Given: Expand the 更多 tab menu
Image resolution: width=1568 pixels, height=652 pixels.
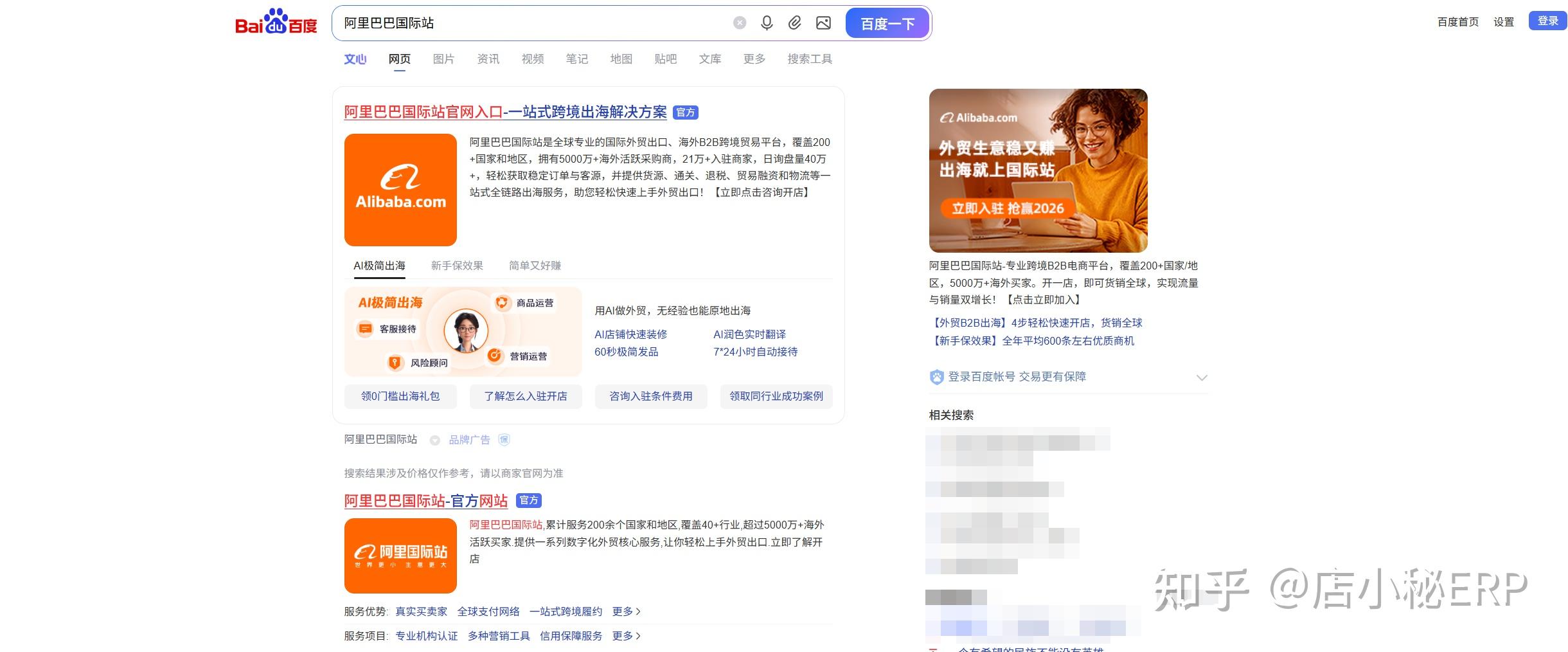Looking at the screenshot, I should 754,59.
